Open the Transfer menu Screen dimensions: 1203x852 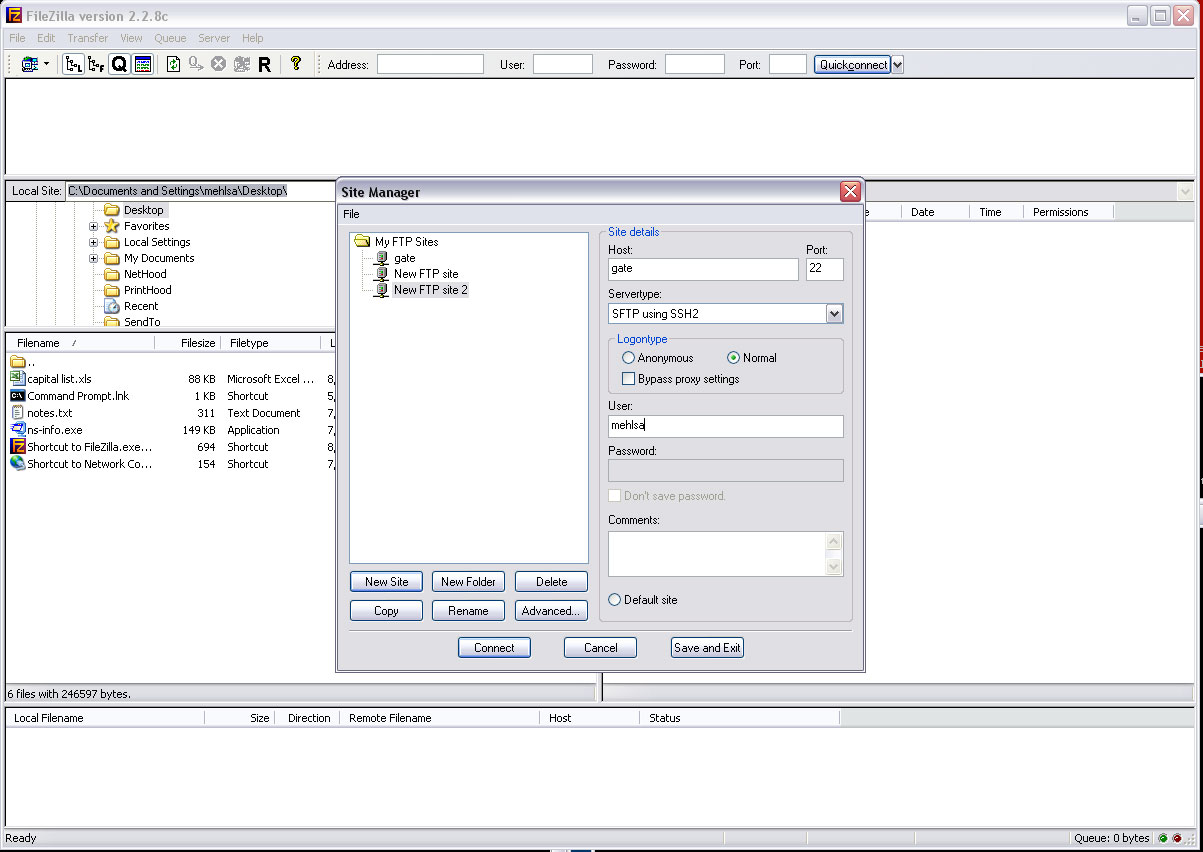coord(88,38)
